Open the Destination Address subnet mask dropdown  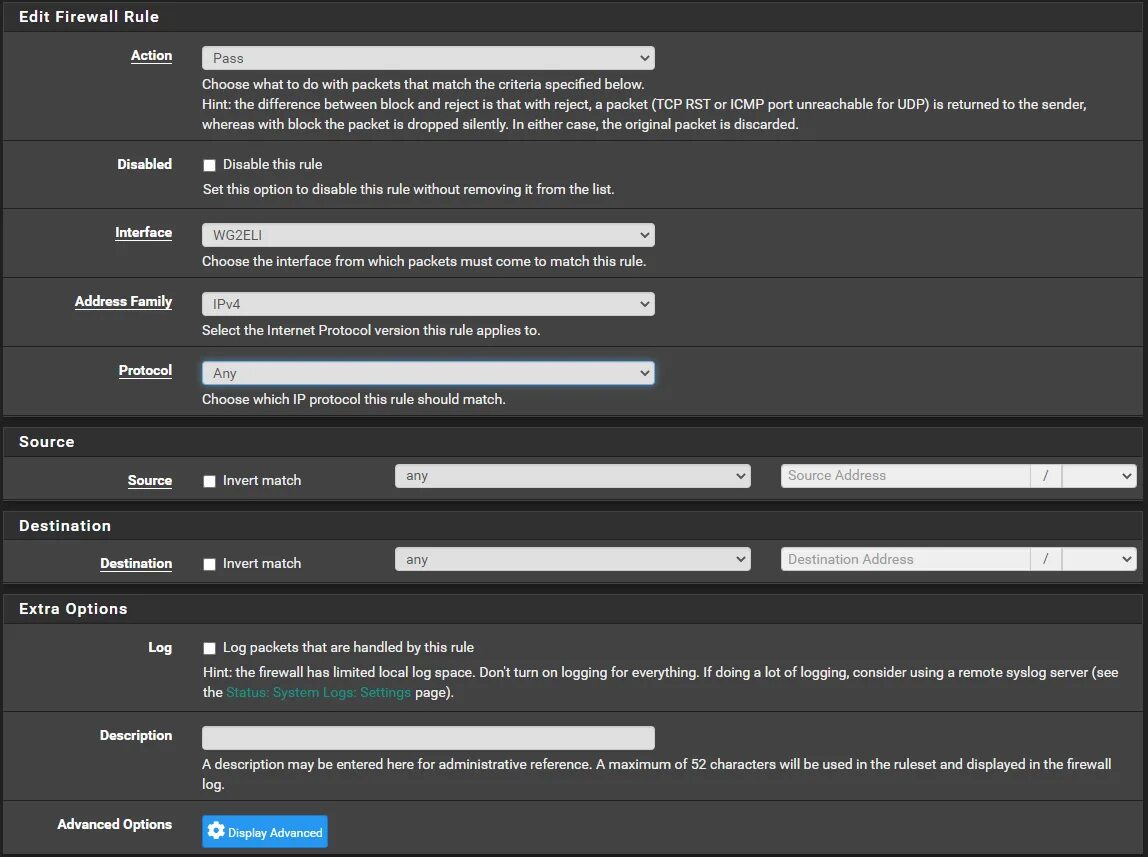pyautogui.click(x=1099, y=559)
